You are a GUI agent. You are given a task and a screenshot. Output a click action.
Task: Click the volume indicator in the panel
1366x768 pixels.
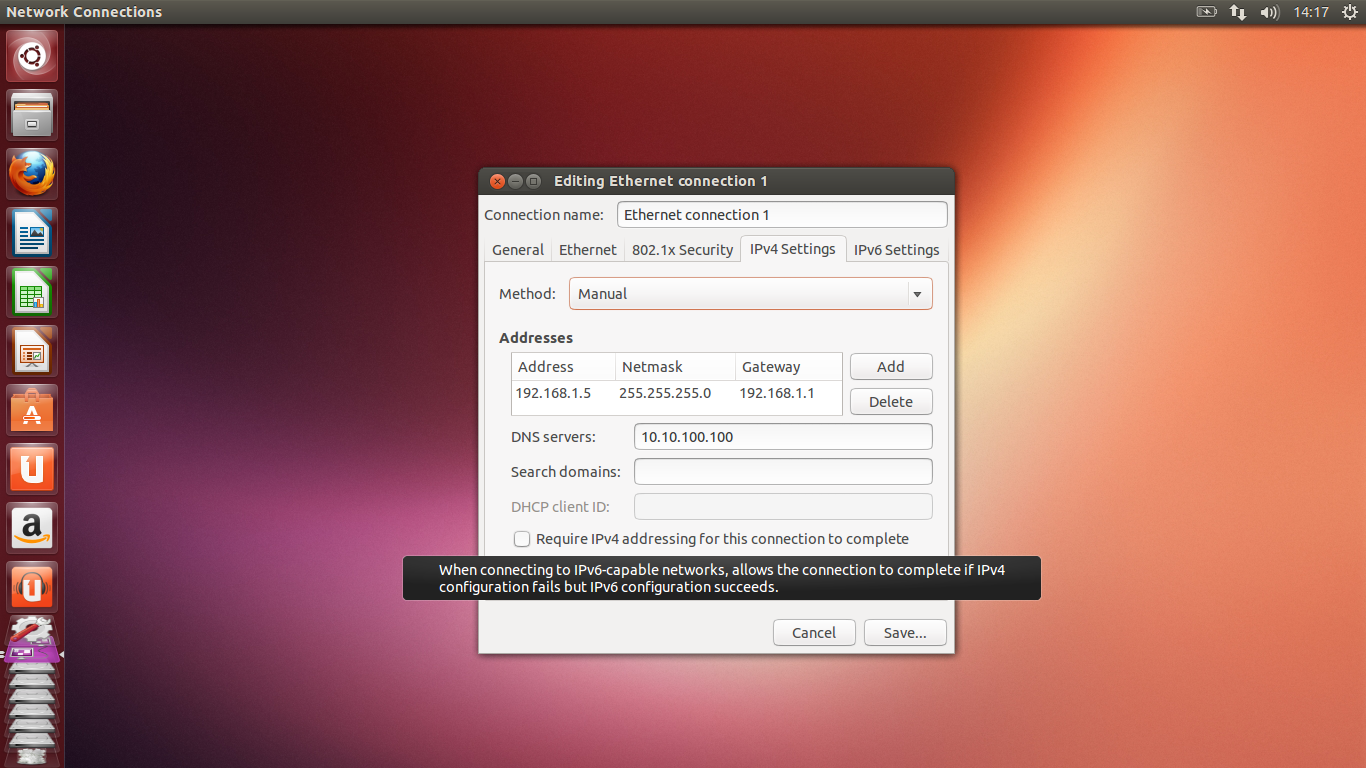1270,12
